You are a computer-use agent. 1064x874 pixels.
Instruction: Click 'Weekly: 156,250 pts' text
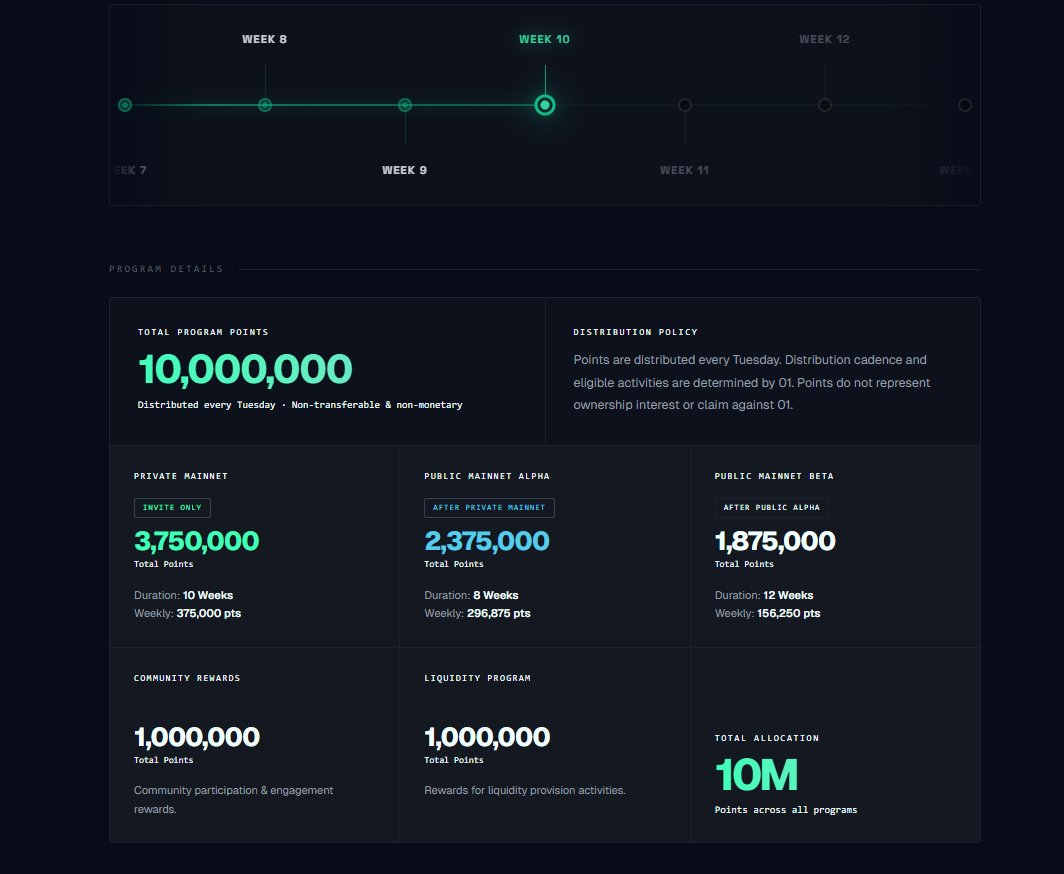click(767, 613)
